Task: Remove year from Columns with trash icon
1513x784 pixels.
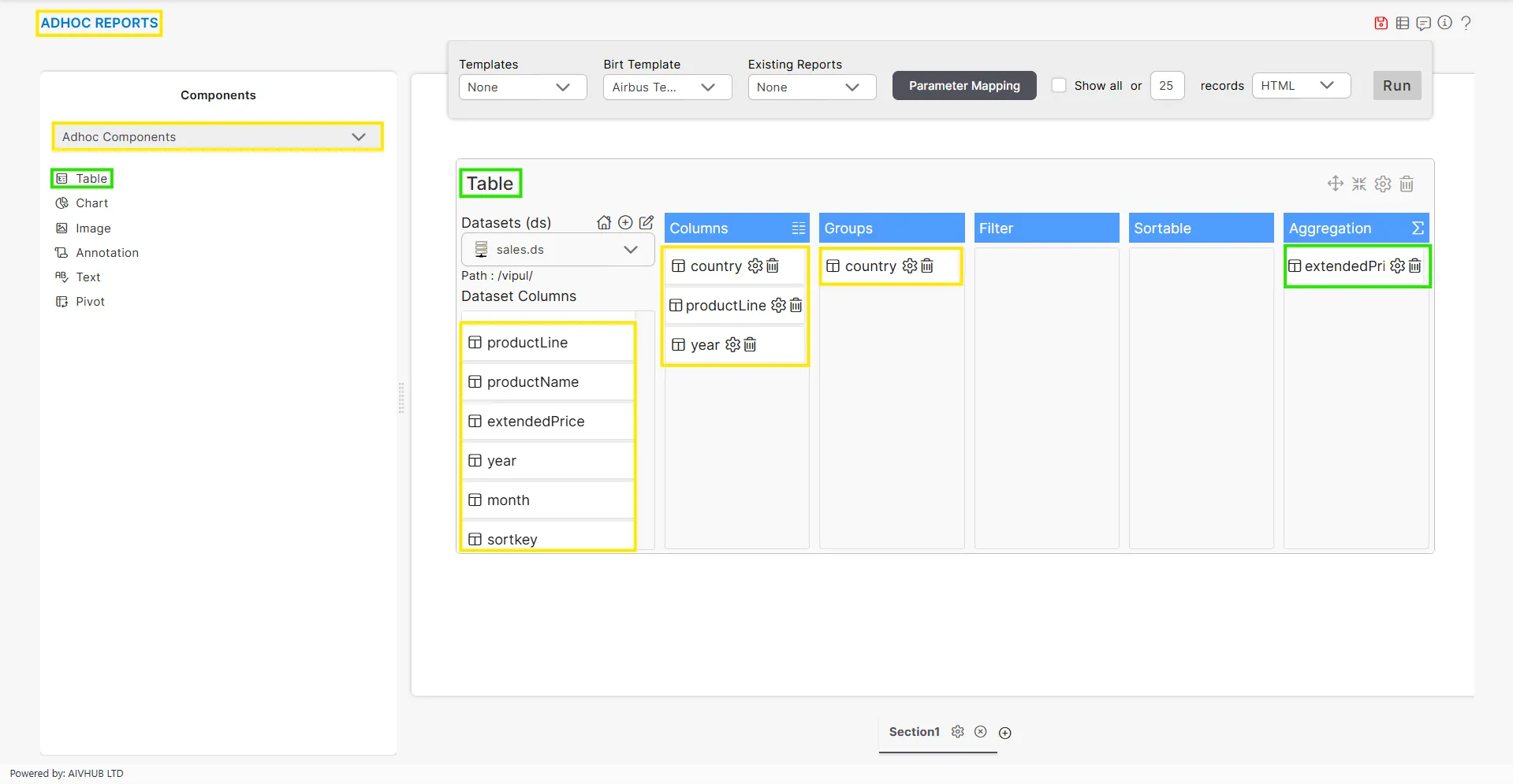Action: [751, 345]
